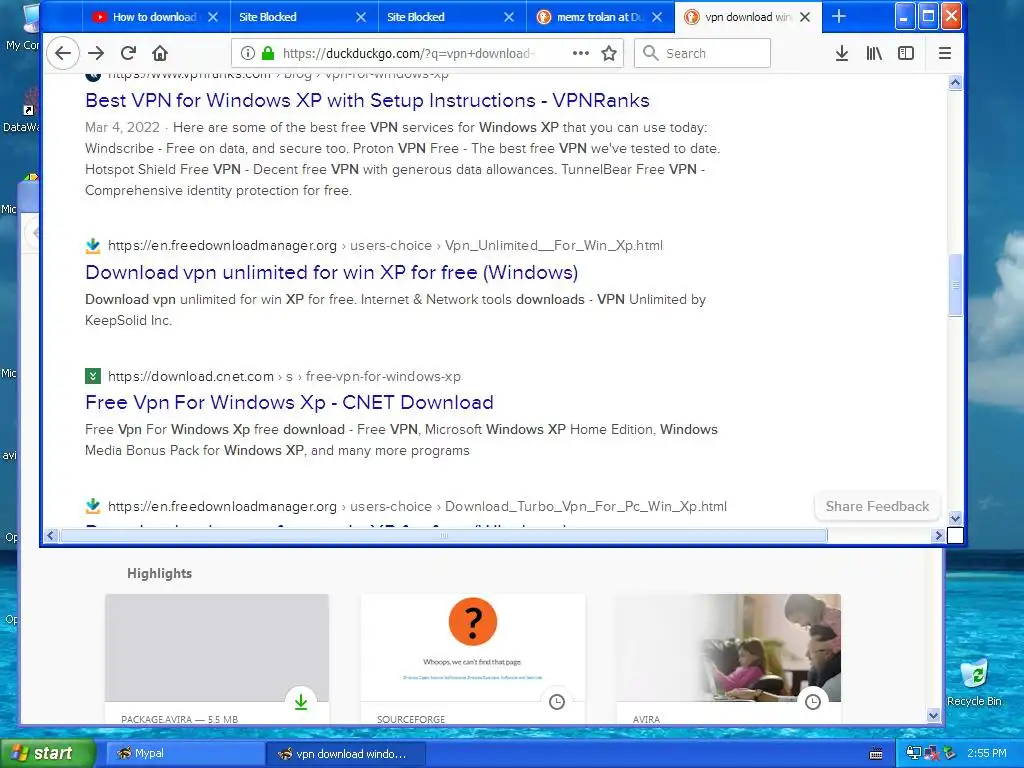Click CNET green favicon beside result
The image size is (1024, 768).
[x=93, y=376]
